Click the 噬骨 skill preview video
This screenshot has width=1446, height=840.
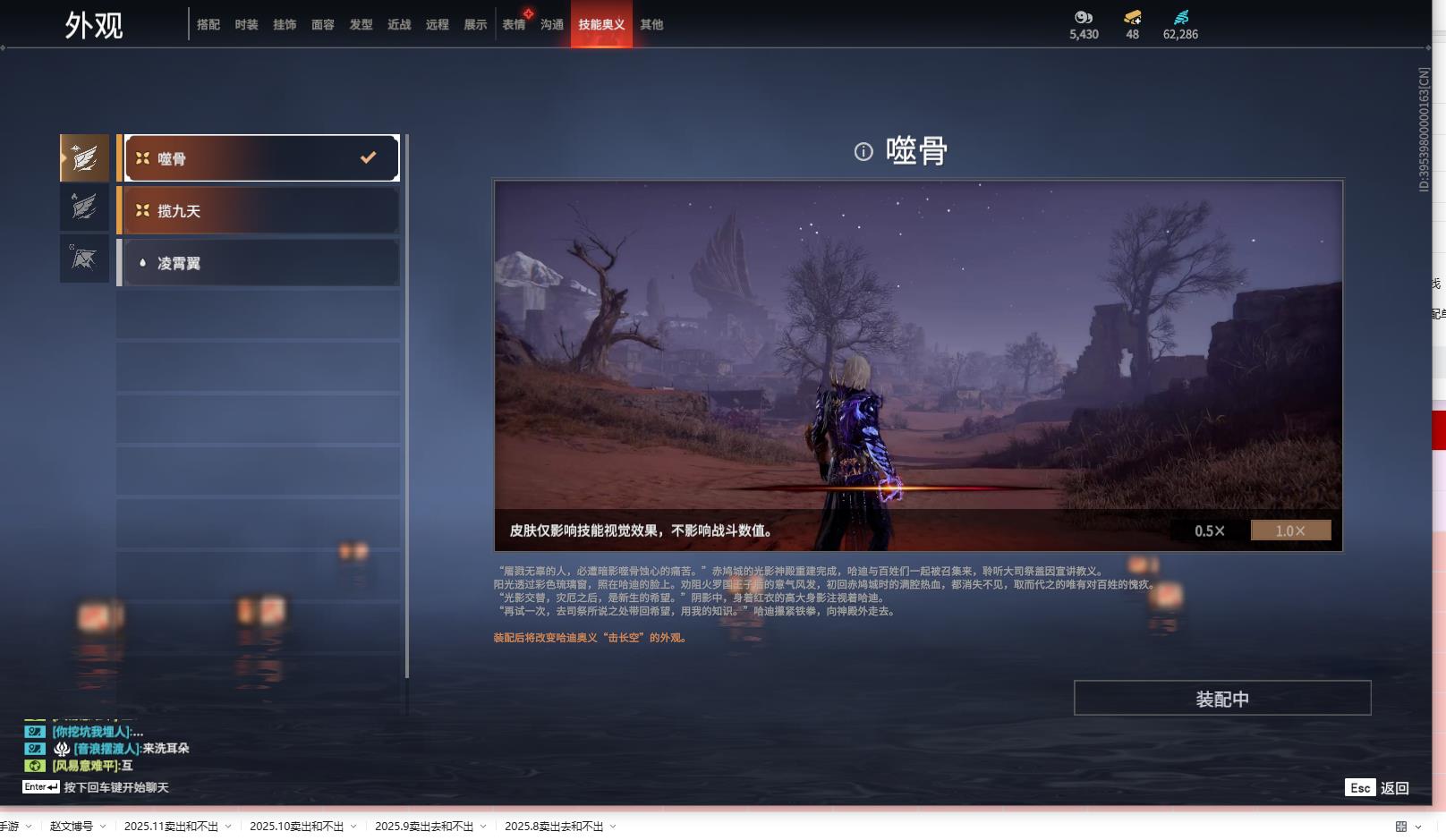tap(918, 366)
